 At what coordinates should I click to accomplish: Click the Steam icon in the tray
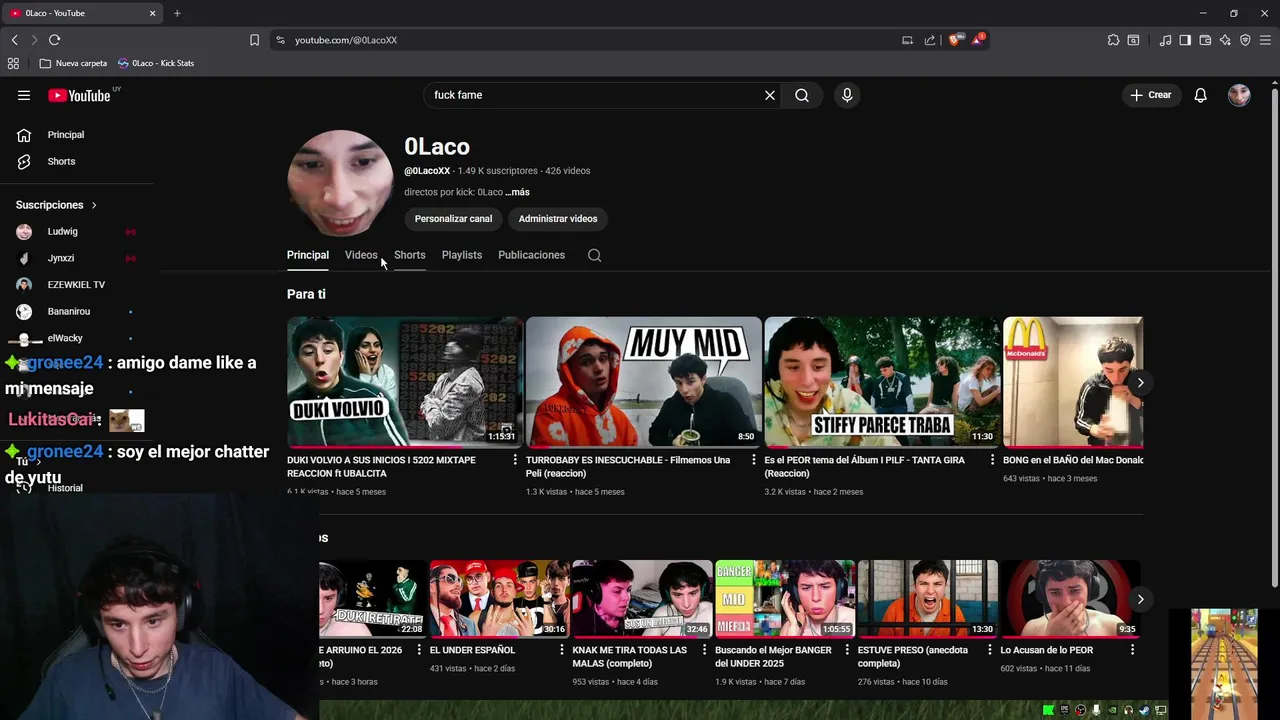pos(1144,710)
